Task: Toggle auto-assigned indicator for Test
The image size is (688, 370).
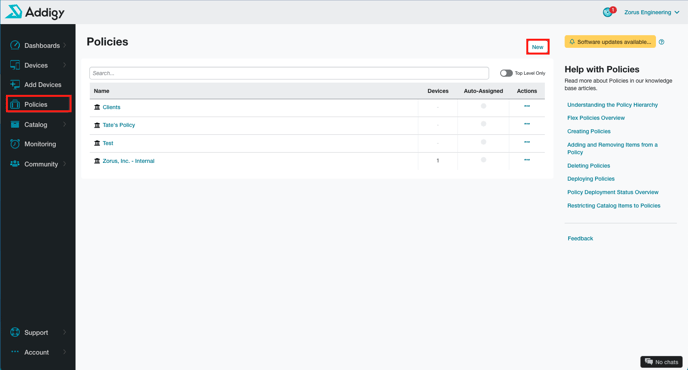Action: (x=484, y=142)
